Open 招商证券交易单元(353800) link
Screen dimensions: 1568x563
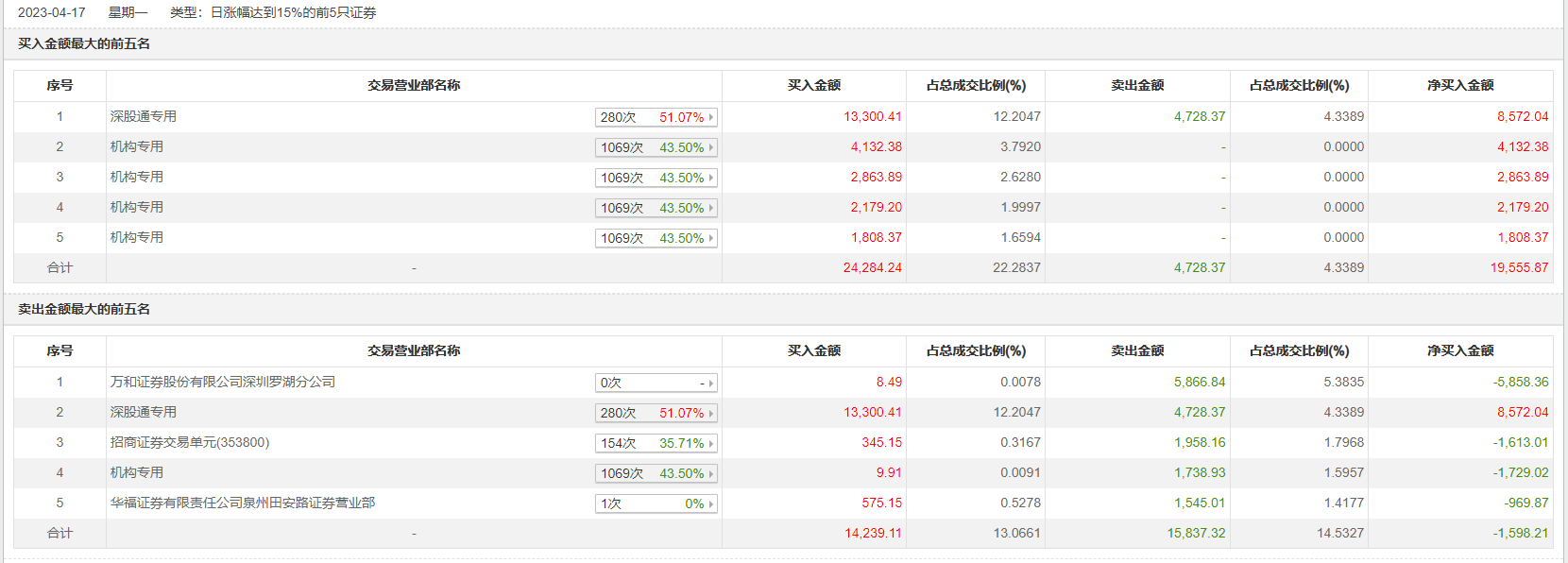click(x=190, y=442)
